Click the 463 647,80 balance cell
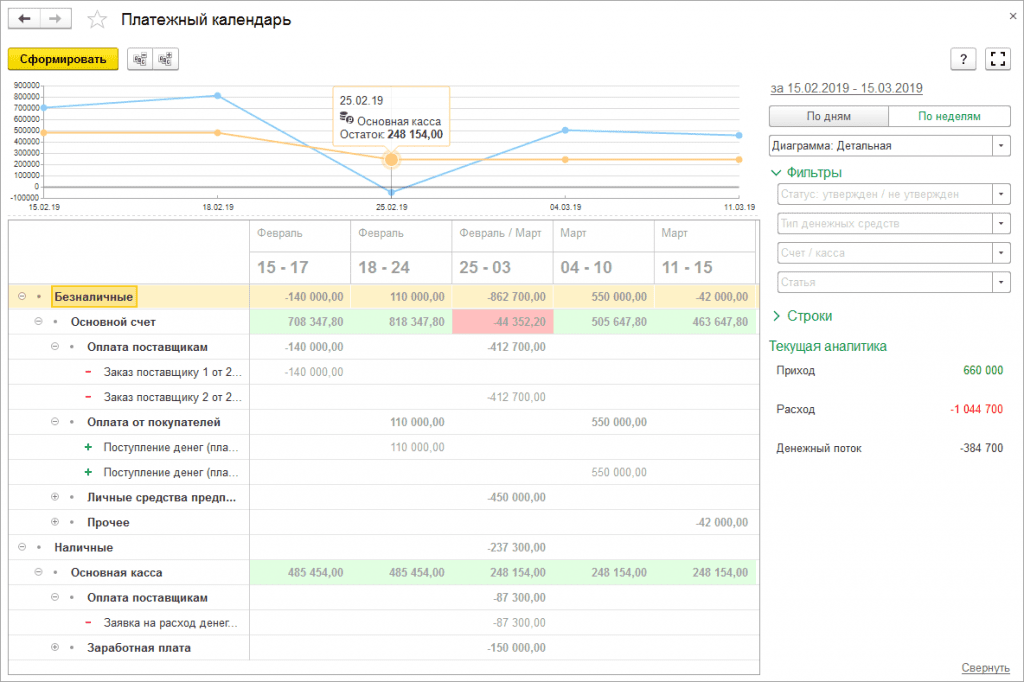This screenshot has height=682, width=1024. click(705, 321)
